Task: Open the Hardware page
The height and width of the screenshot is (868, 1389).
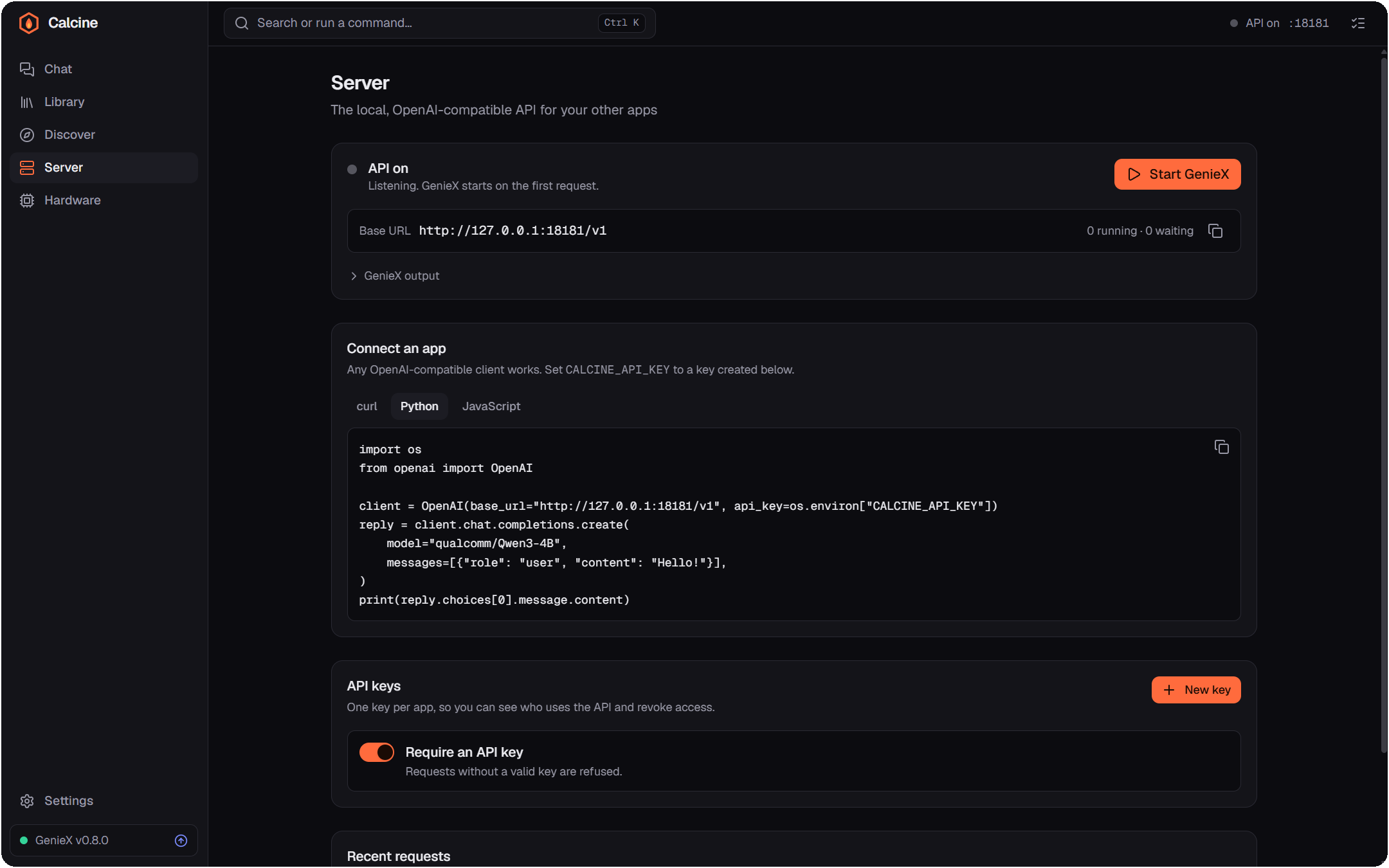Action: [104, 200]
